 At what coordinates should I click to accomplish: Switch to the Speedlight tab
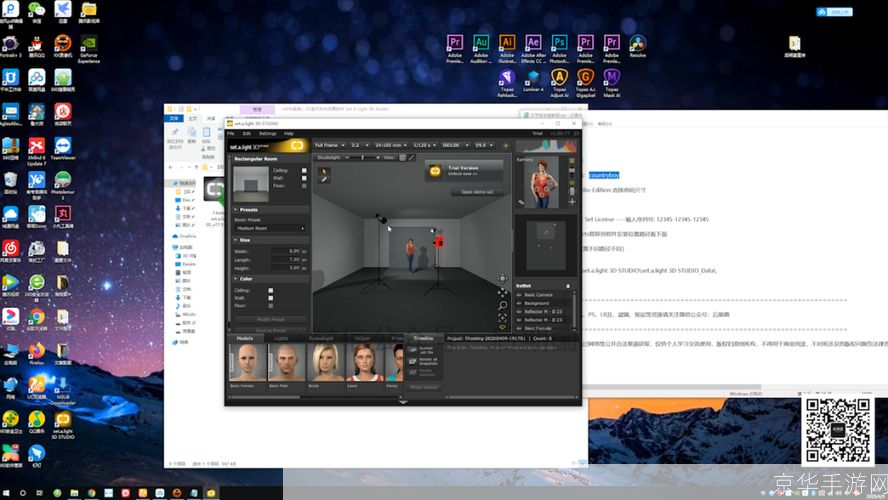click(x=321, y=339)
